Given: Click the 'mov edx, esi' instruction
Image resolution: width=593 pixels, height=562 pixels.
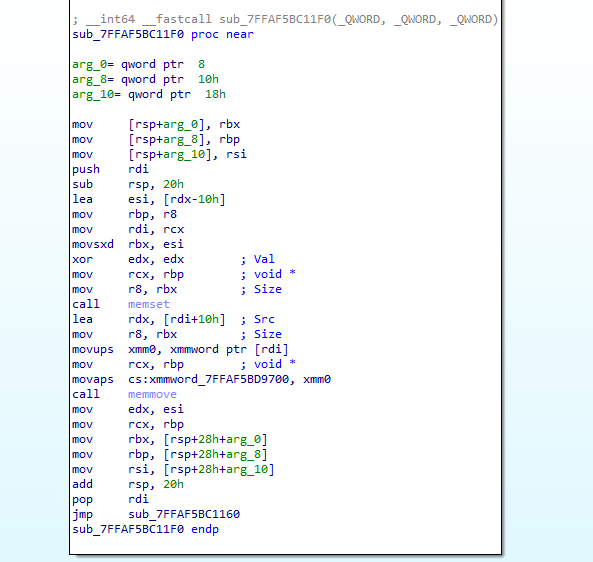Looking at the screenshot, I should point(128,409).
